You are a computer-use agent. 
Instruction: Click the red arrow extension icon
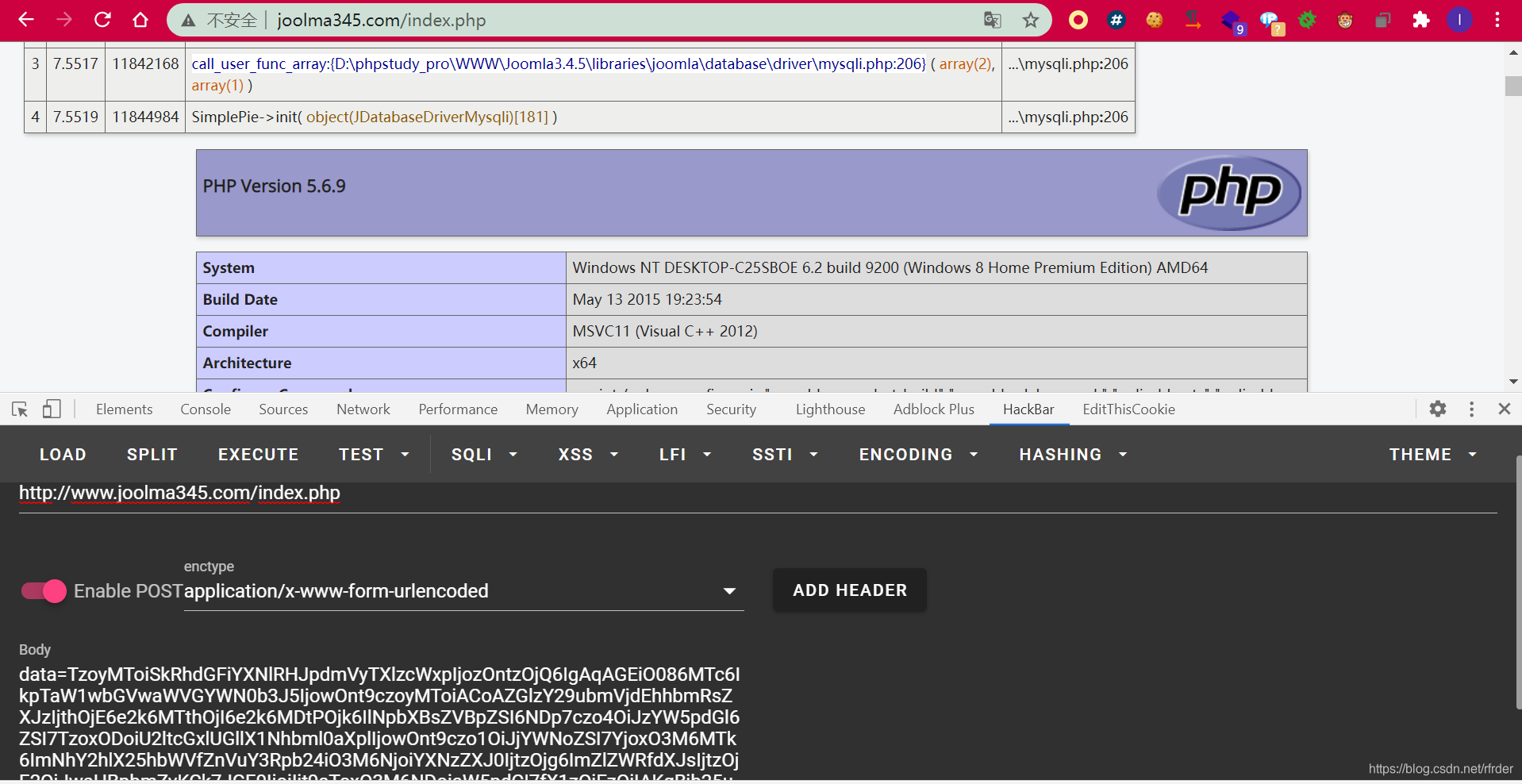1193,20
